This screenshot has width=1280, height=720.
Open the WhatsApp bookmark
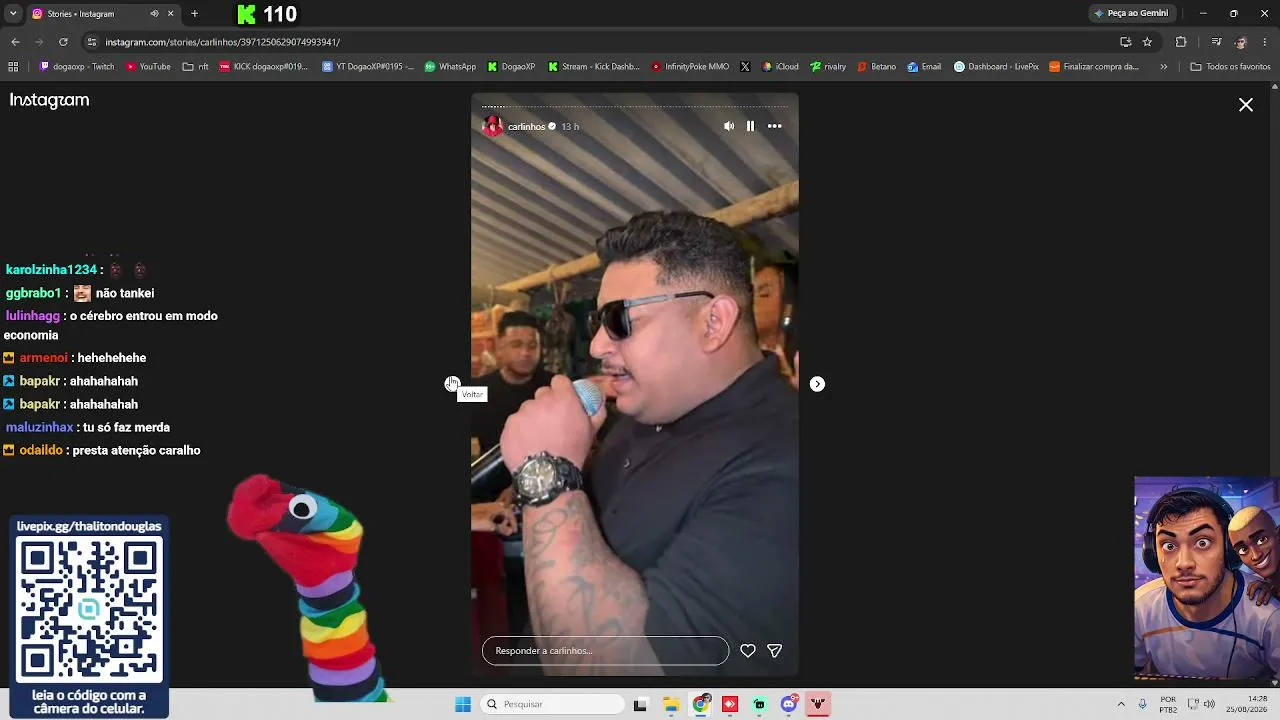coord(450,67)
